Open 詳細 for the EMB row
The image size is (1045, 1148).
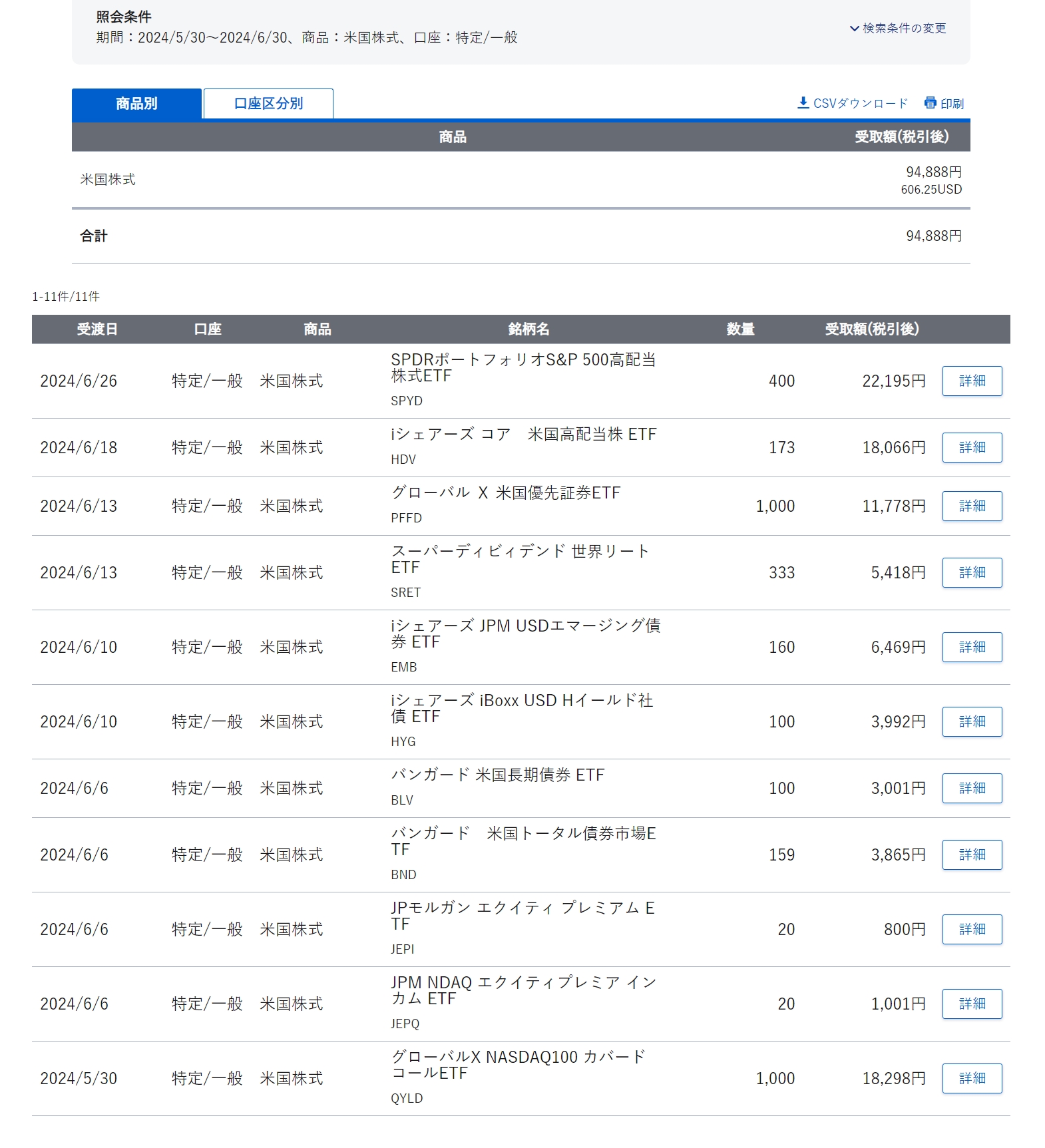(972, 647)
